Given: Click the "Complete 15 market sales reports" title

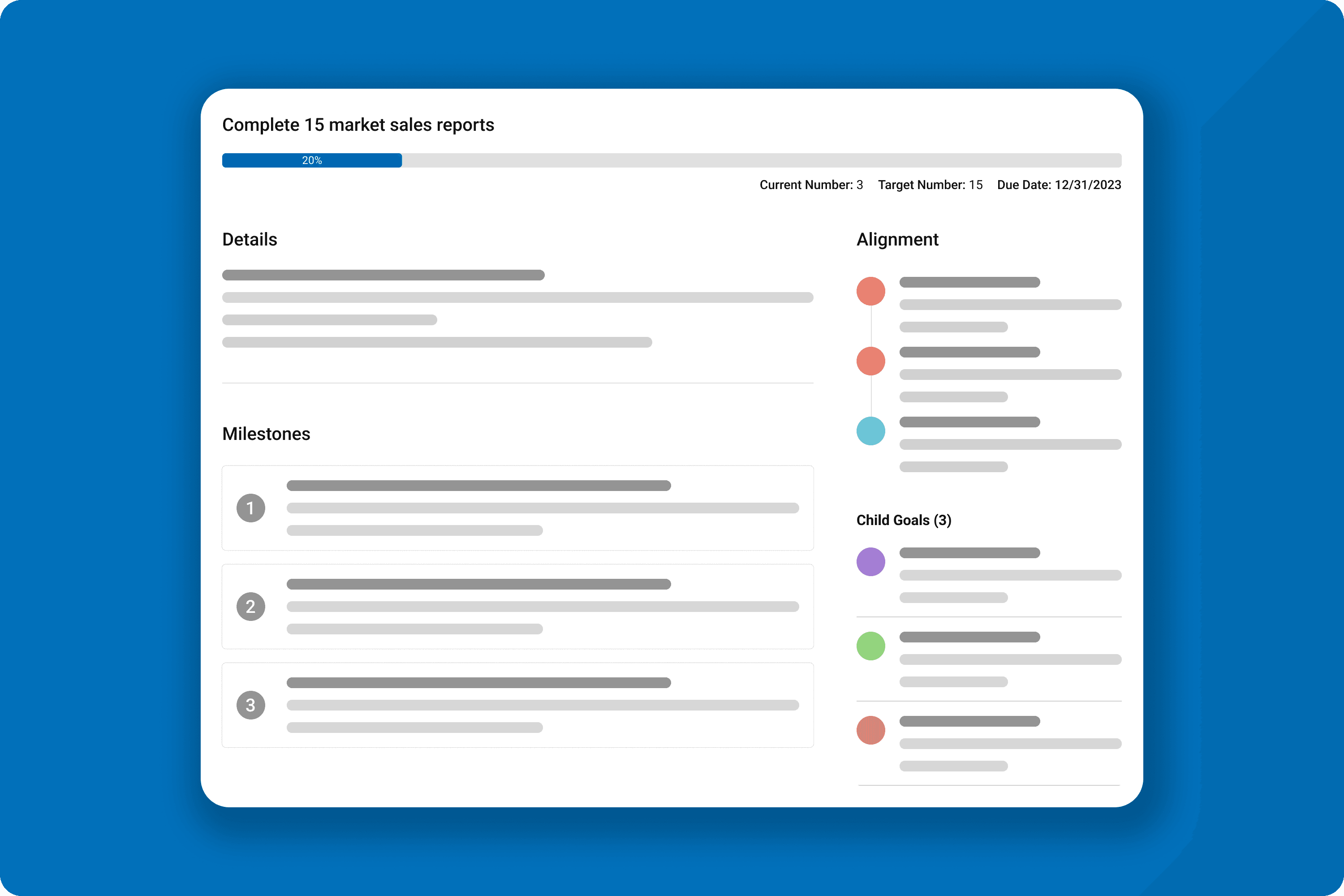Looking at the screenshot, I should coord(358,125).
